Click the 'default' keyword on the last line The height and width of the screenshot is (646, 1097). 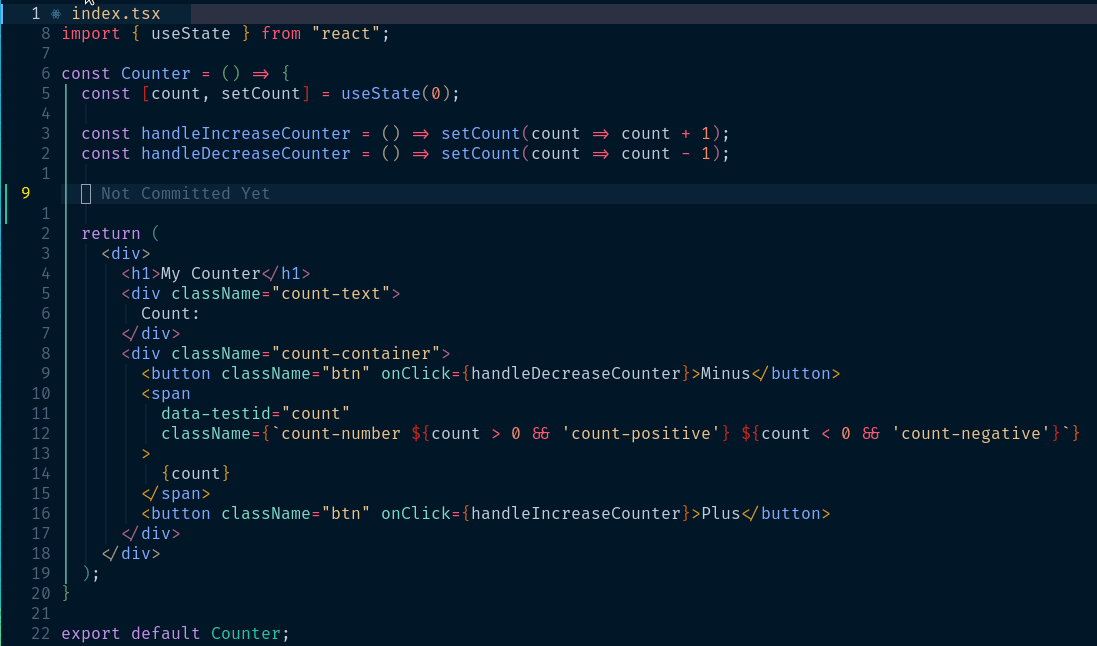pos(166,633)
